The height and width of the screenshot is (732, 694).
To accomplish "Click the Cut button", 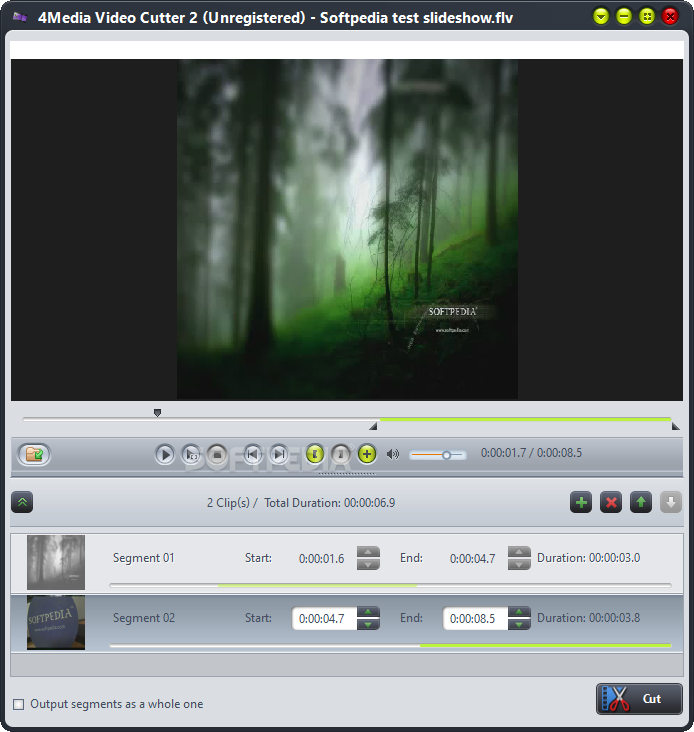I will click(639, 699).
